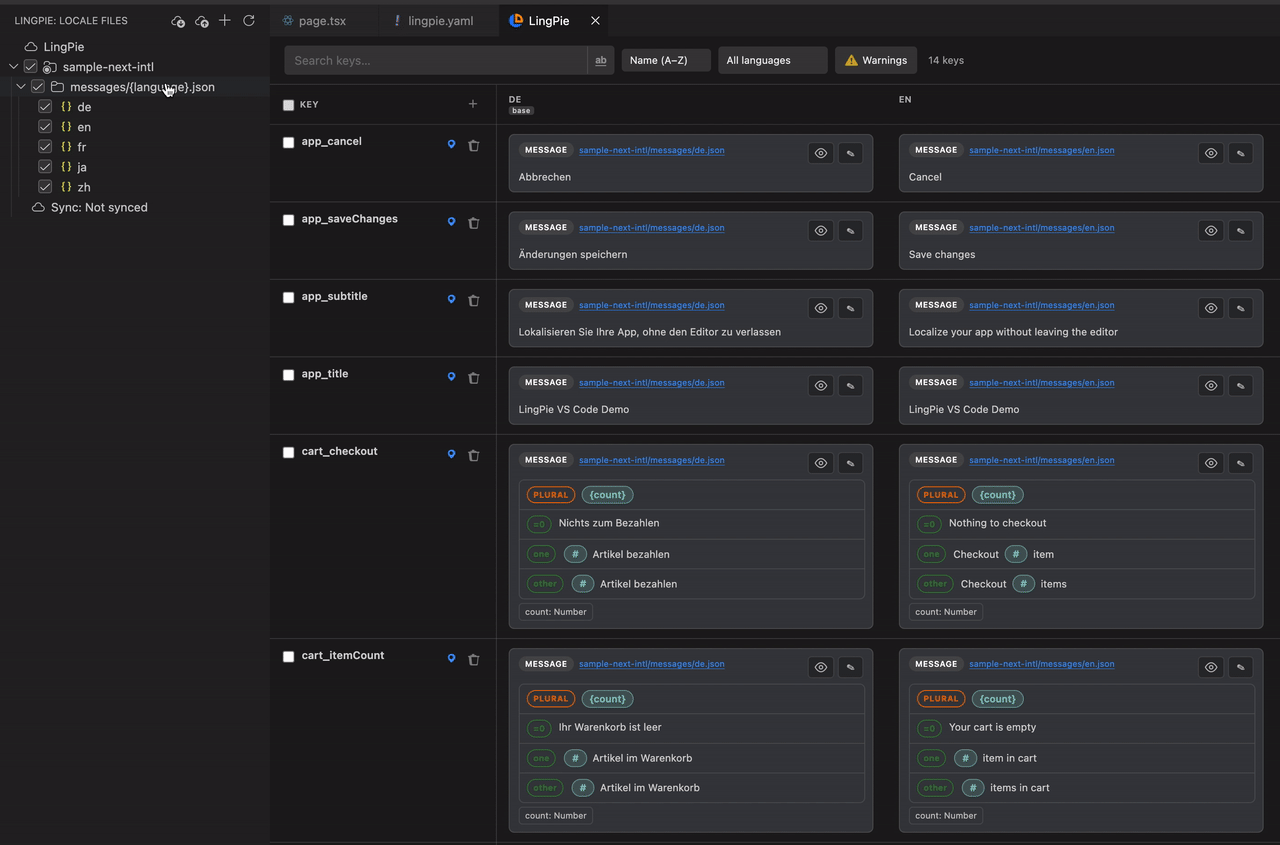The image size is (1280, 845).
Task: Edit the English app_cancel message
Action: tap(1240, 153)
